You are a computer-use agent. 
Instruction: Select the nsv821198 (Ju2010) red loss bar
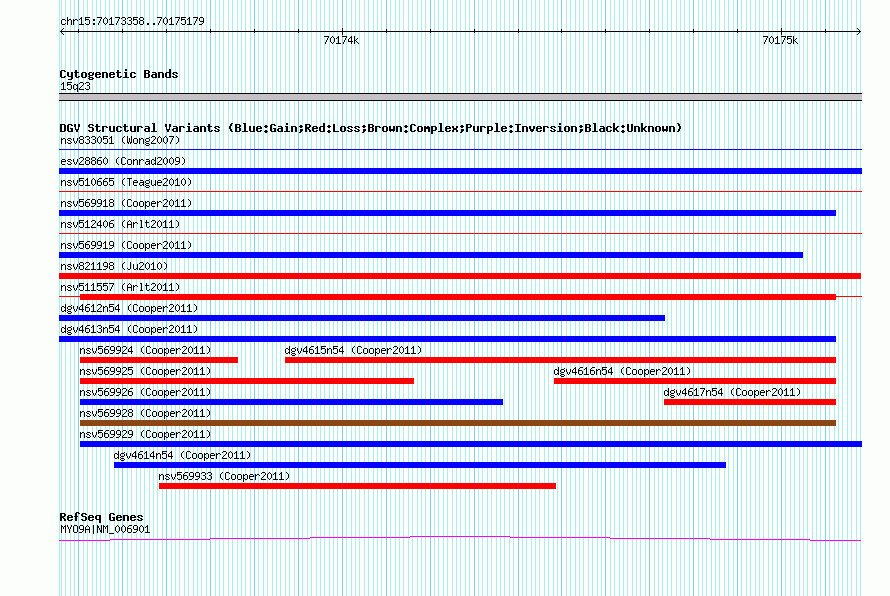click(460, 276)
